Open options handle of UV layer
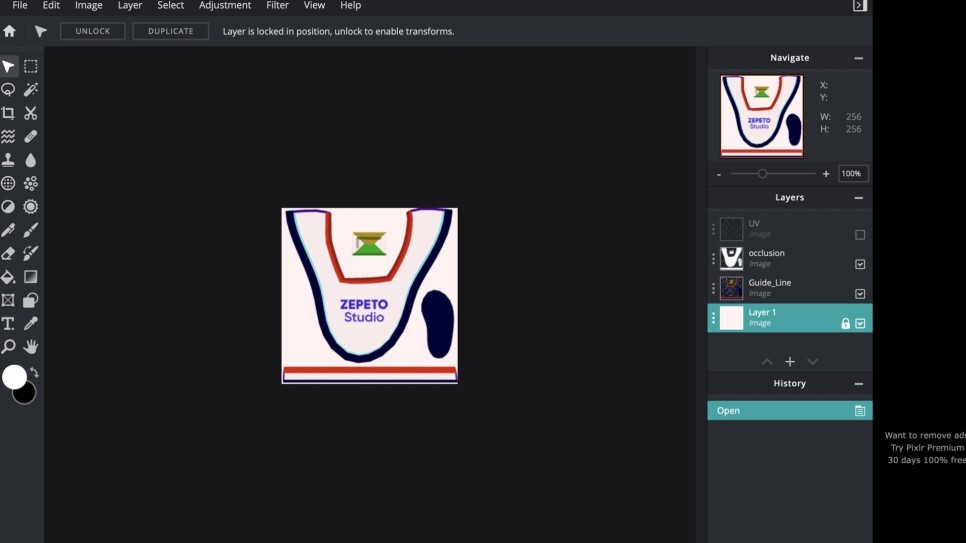 pyautogui.click(x=713, y=229)
